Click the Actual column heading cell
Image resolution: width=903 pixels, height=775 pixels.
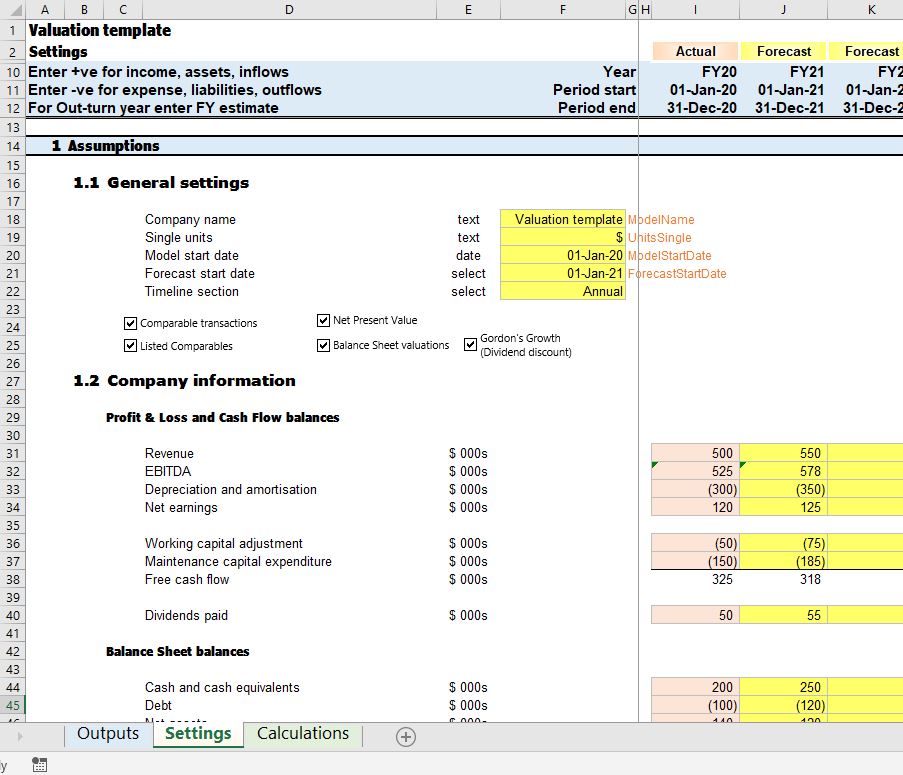[x=695, y=51]
